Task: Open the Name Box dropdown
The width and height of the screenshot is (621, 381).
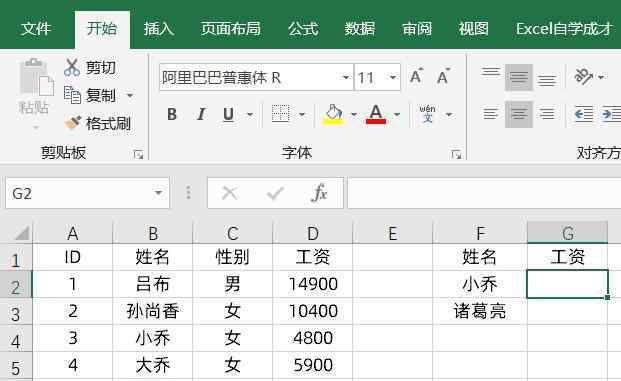Action: [158, 193]
